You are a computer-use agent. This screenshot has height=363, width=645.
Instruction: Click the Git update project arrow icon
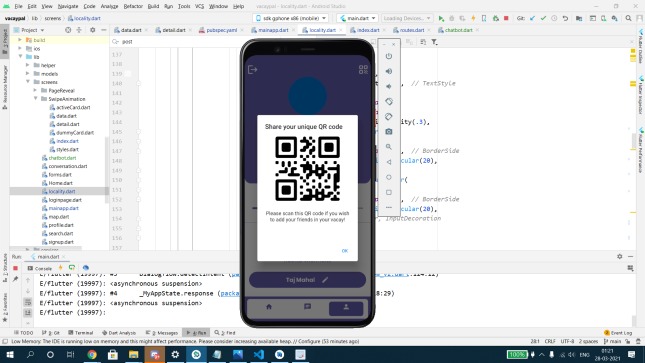pyautogui.click(x=532, y=19)
